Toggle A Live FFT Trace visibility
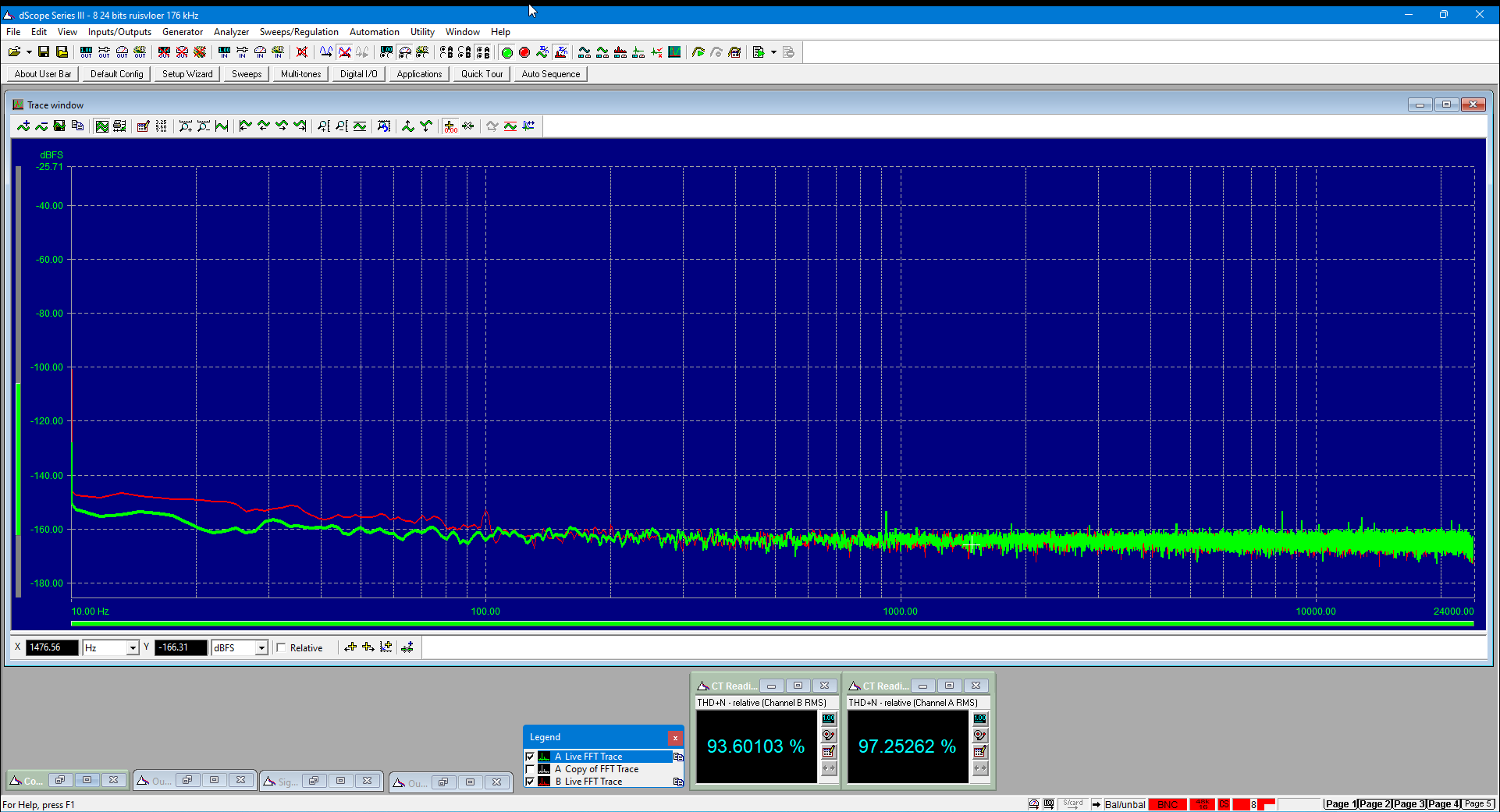1500x812 pixels. [x=530, y=757]
